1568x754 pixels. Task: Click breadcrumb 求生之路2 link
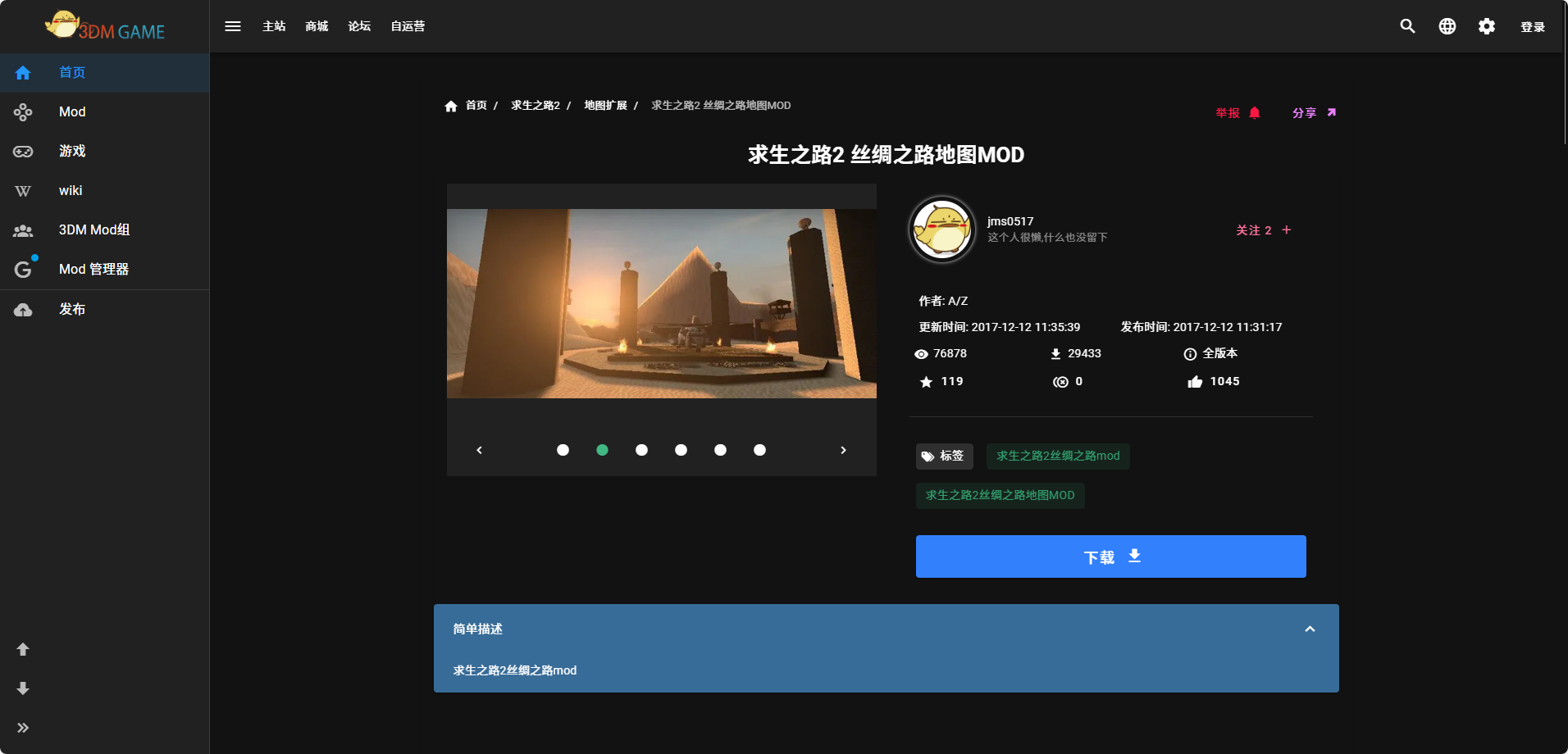(x=536, y=105)
